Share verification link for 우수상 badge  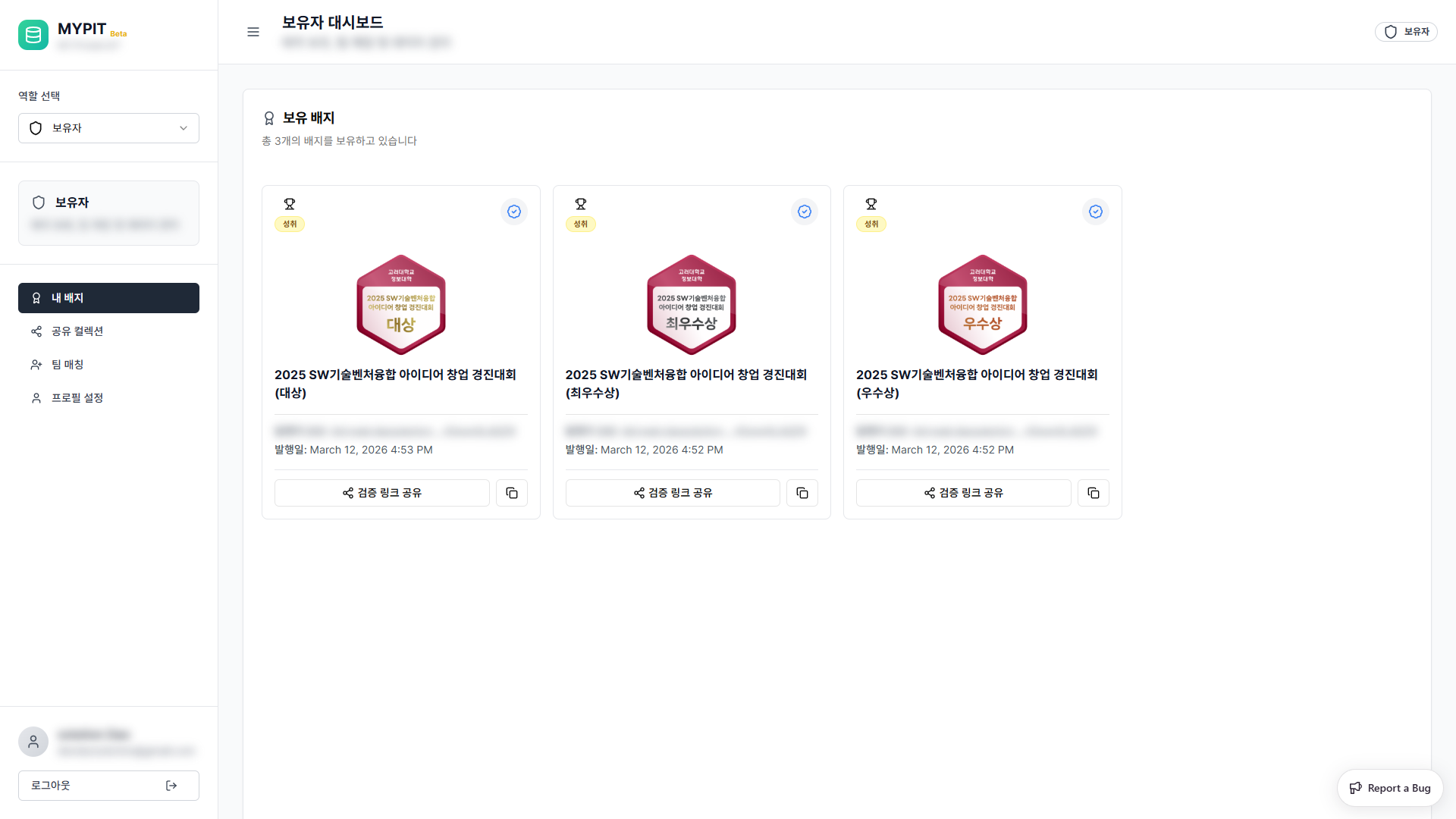(963, 493)
